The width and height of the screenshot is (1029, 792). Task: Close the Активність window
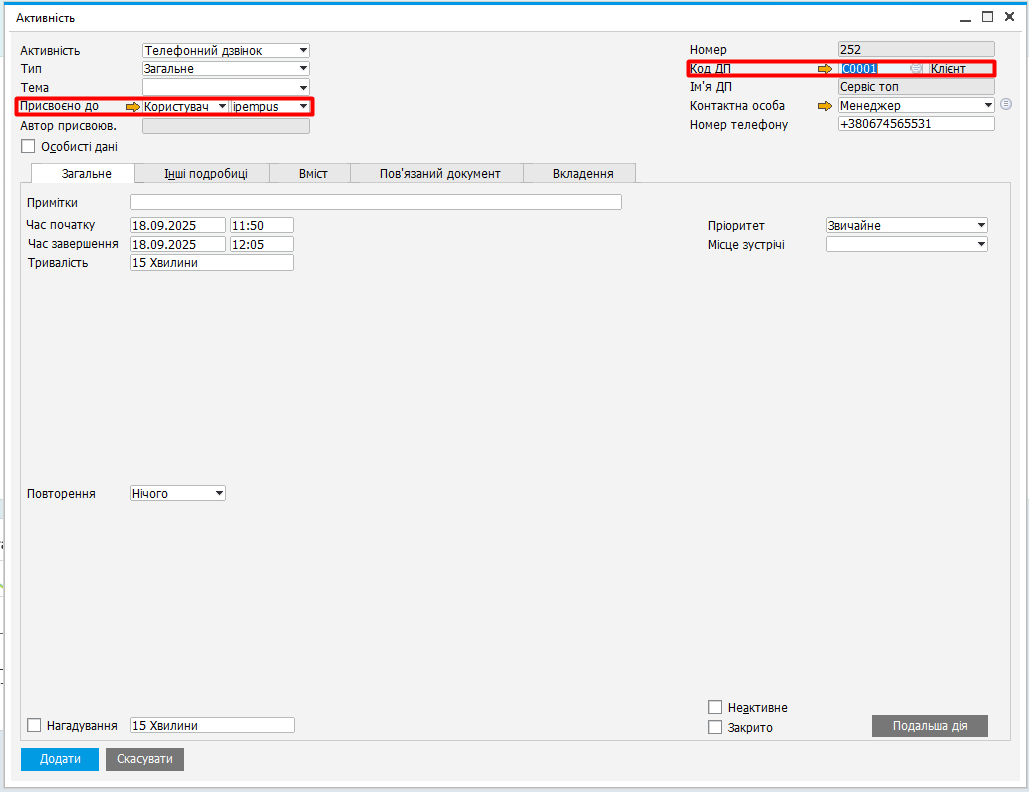[1009, 17]
